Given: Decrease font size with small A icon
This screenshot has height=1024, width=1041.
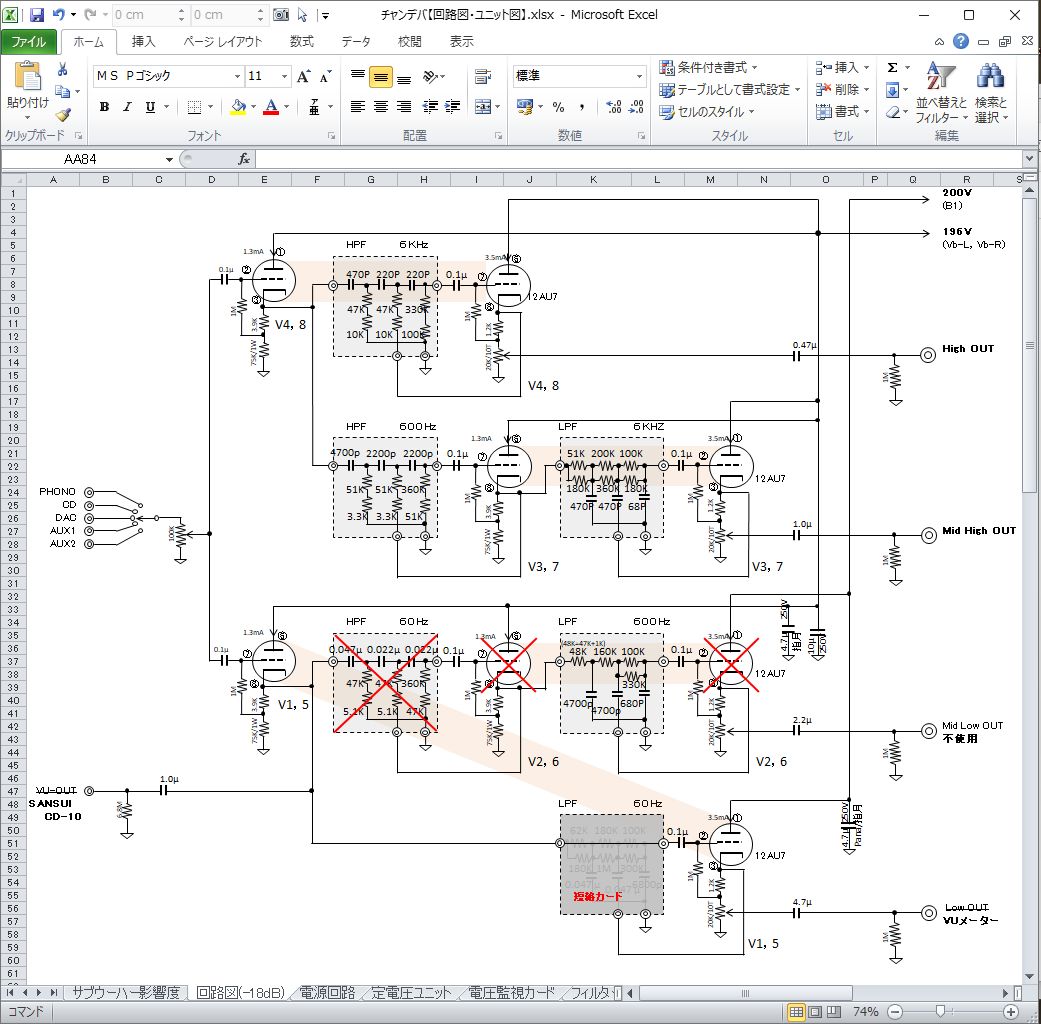Looking at the screenshot, I should point(325,76).
